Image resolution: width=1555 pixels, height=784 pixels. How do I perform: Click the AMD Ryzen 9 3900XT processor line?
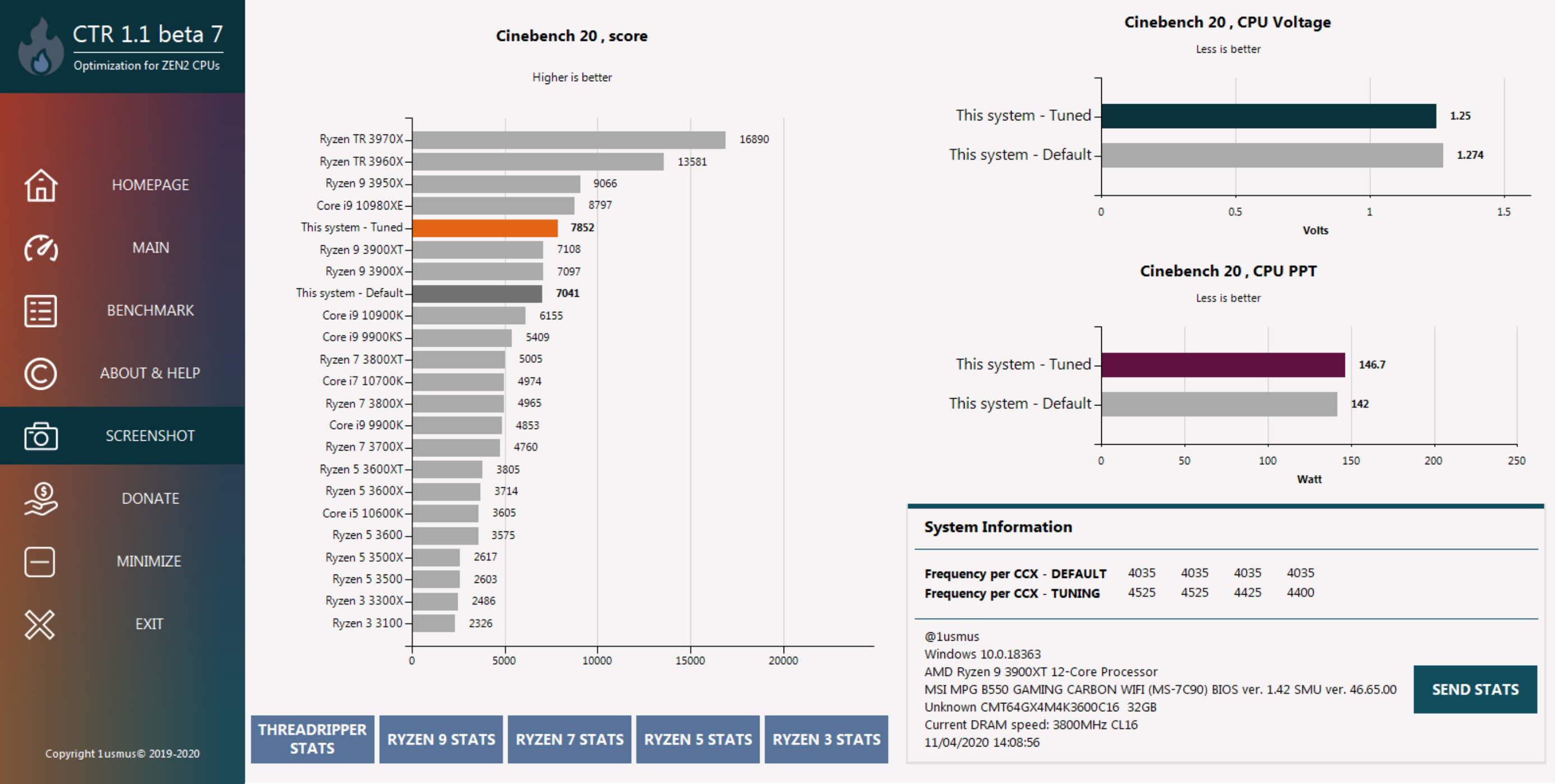click(1041, 672)
